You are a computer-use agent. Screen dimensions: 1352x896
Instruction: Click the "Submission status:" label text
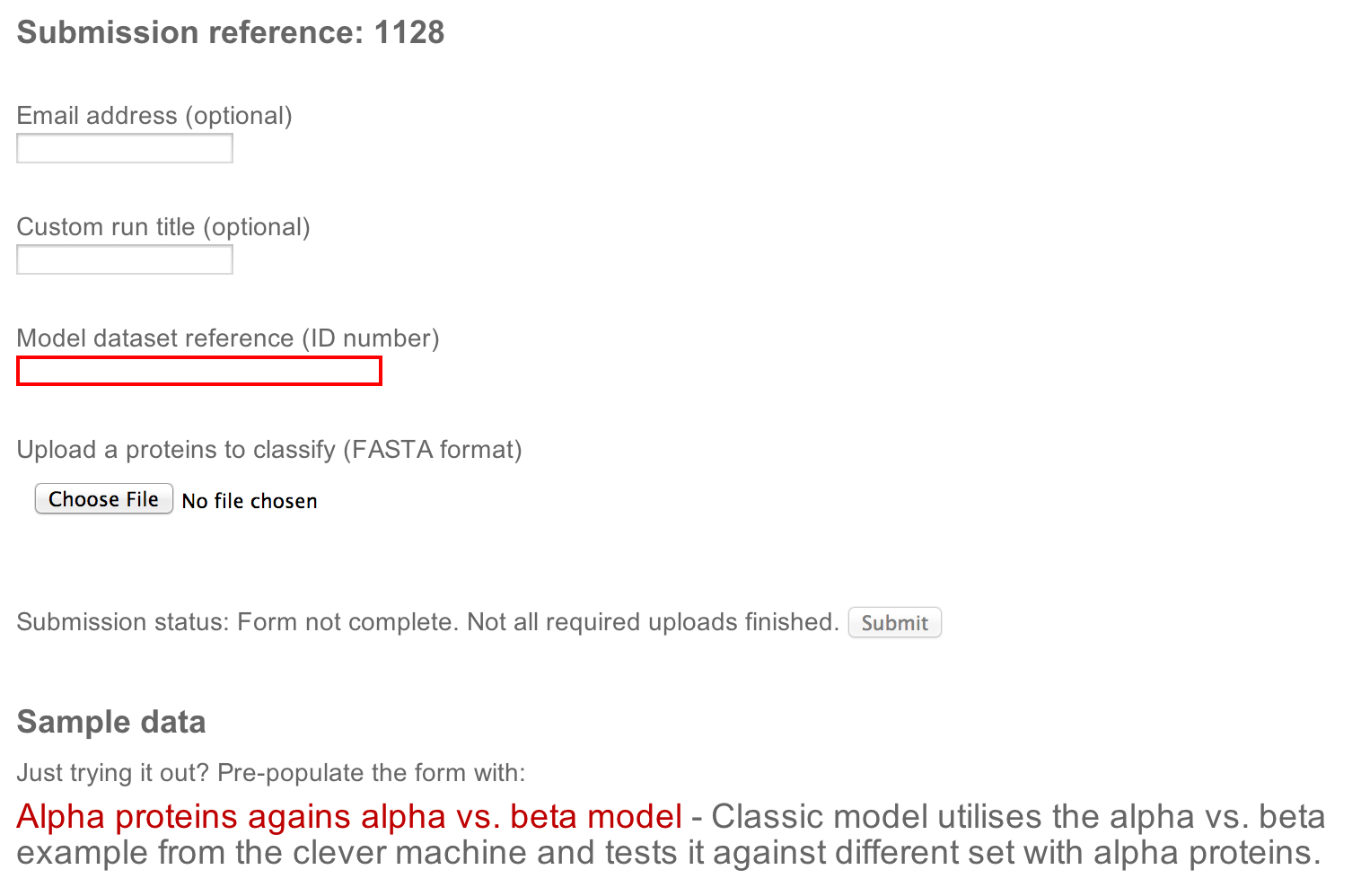123,622
